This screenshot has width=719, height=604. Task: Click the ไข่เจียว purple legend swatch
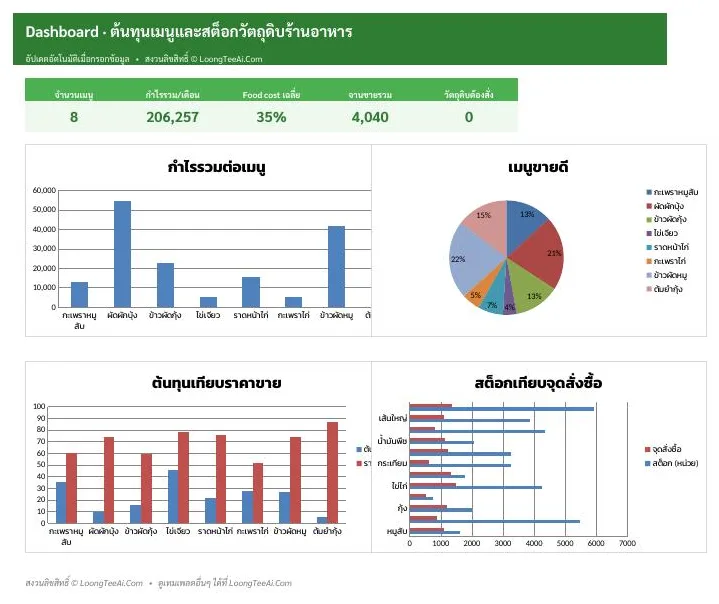(x=649, y=233)
